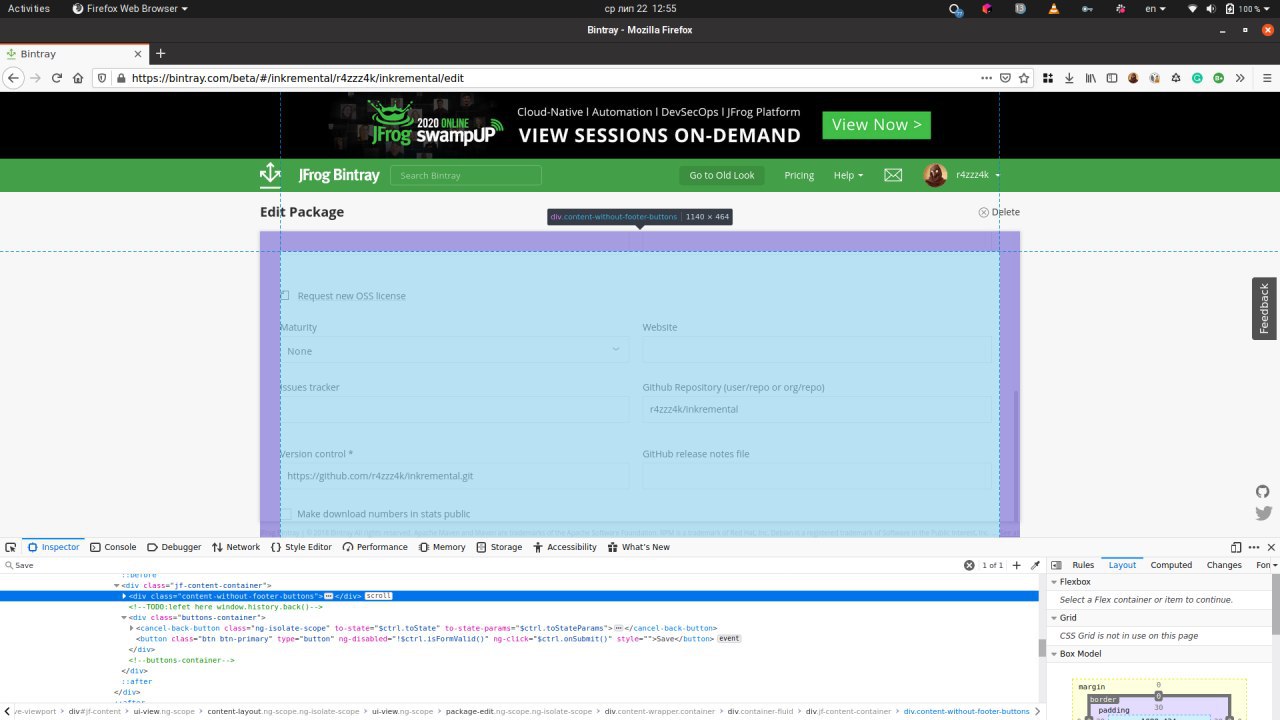Focus the Issues tracker input field
The width and height of the screenshot is (1280, 720).
coord(454,409)
